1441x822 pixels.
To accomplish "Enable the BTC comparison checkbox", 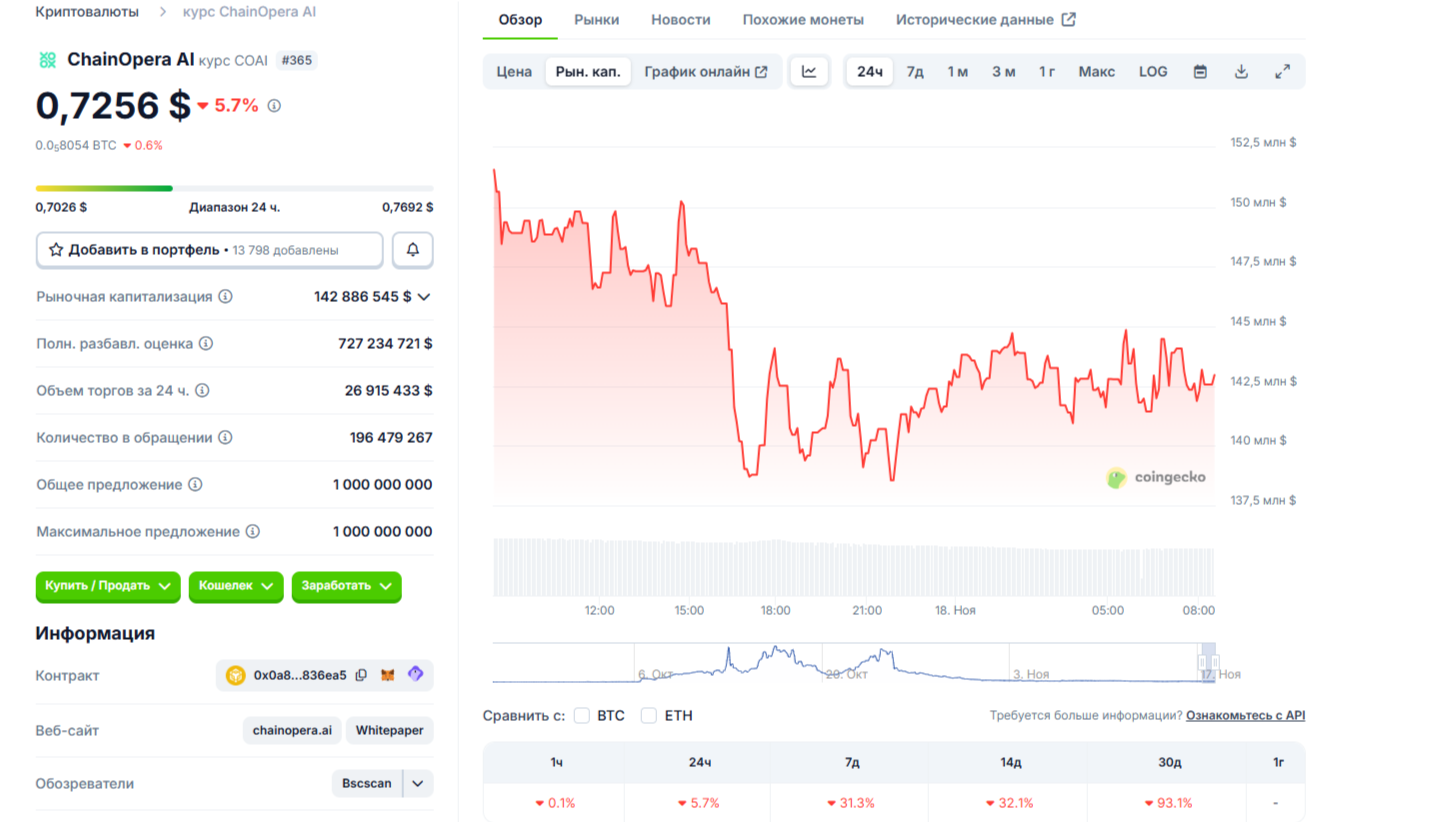I will 582,716.
